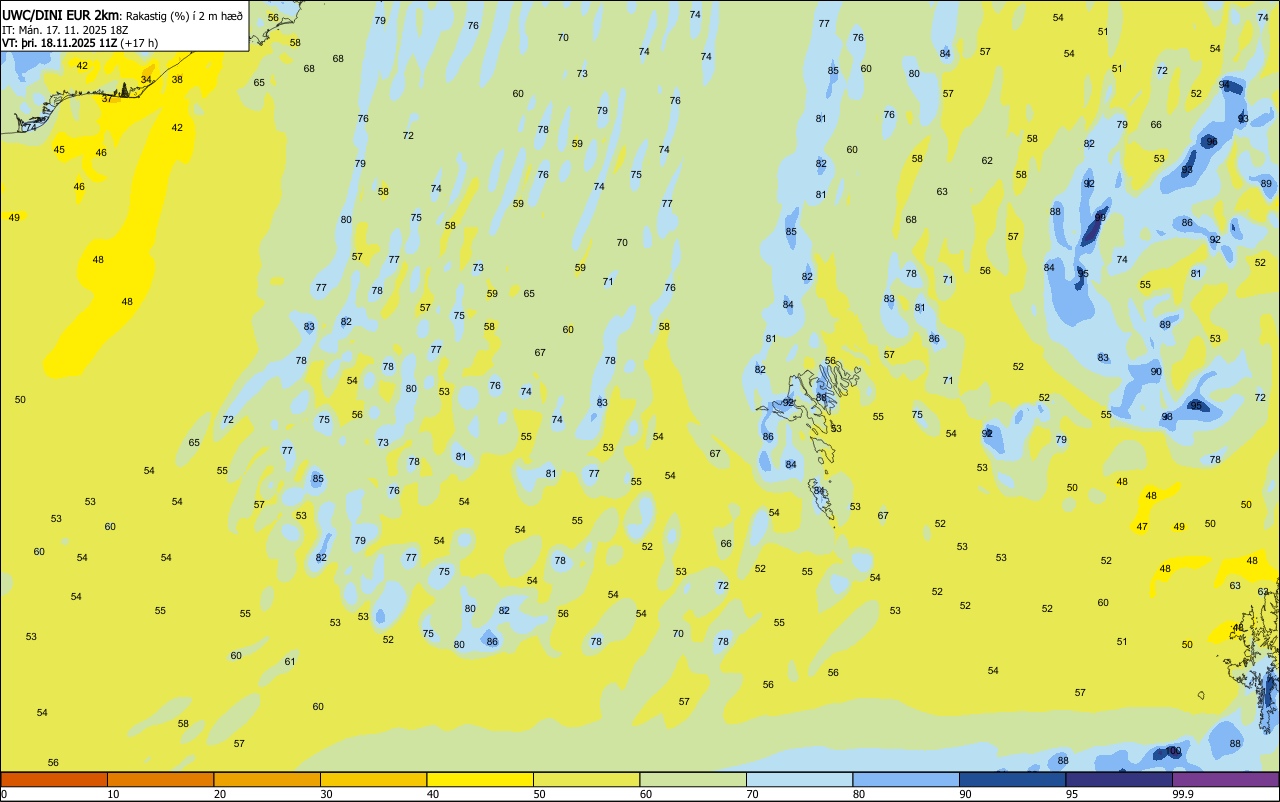The height and width of the screenshot is (802, 1280).
Task: Click the black cone symbol on the Iceland coast
Action: coord(124,90)
